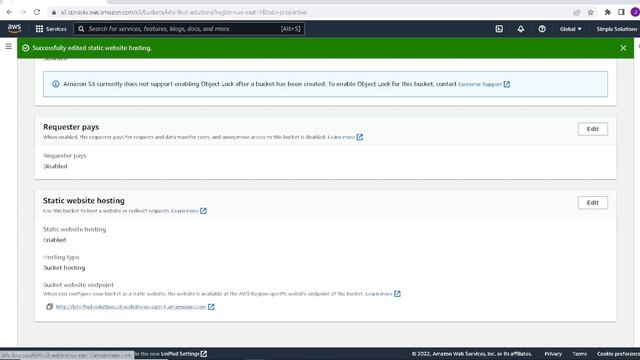
Task: Open Learn more under Static website hosting
Action: [185, 211]
